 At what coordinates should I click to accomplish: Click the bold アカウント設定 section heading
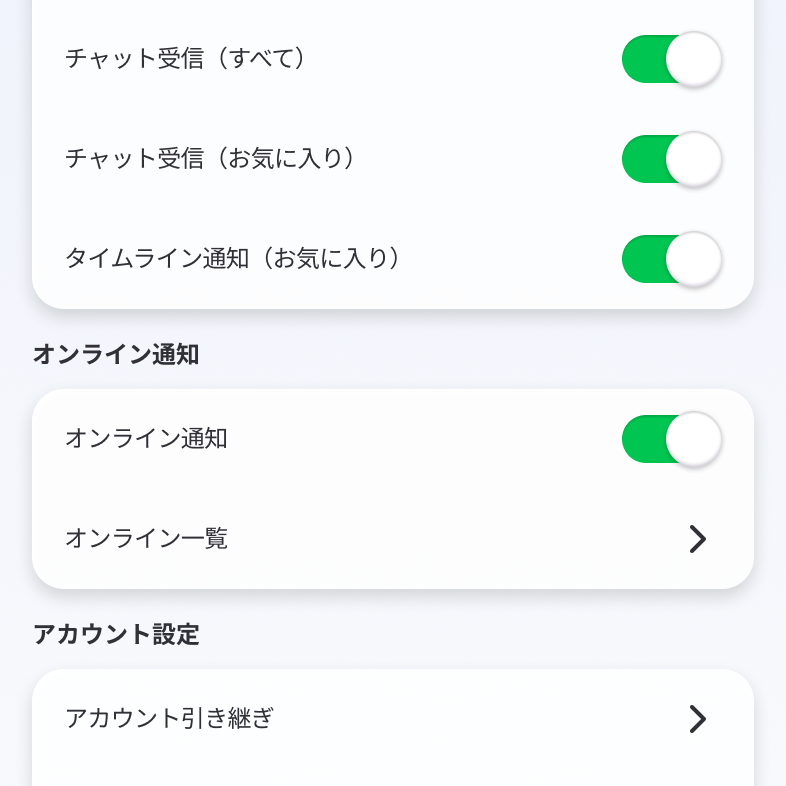tap(116, 634)
